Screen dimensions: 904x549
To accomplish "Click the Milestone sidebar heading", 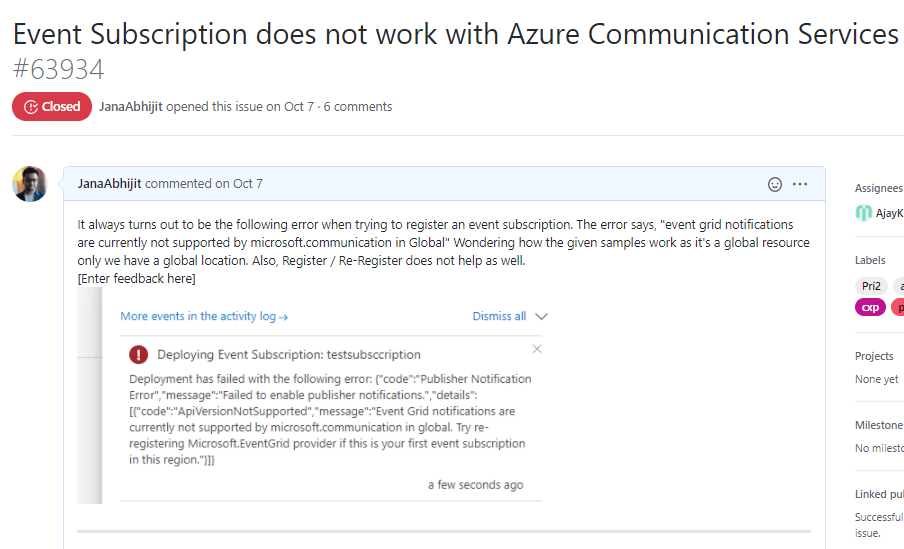I will [878, 425].
